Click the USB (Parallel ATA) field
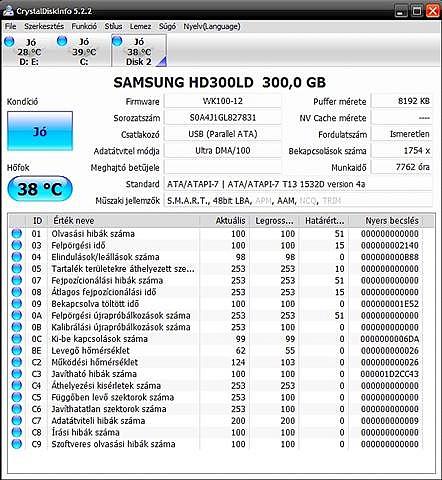The height and width of the screenshot is (480, 442). [223, 134]
